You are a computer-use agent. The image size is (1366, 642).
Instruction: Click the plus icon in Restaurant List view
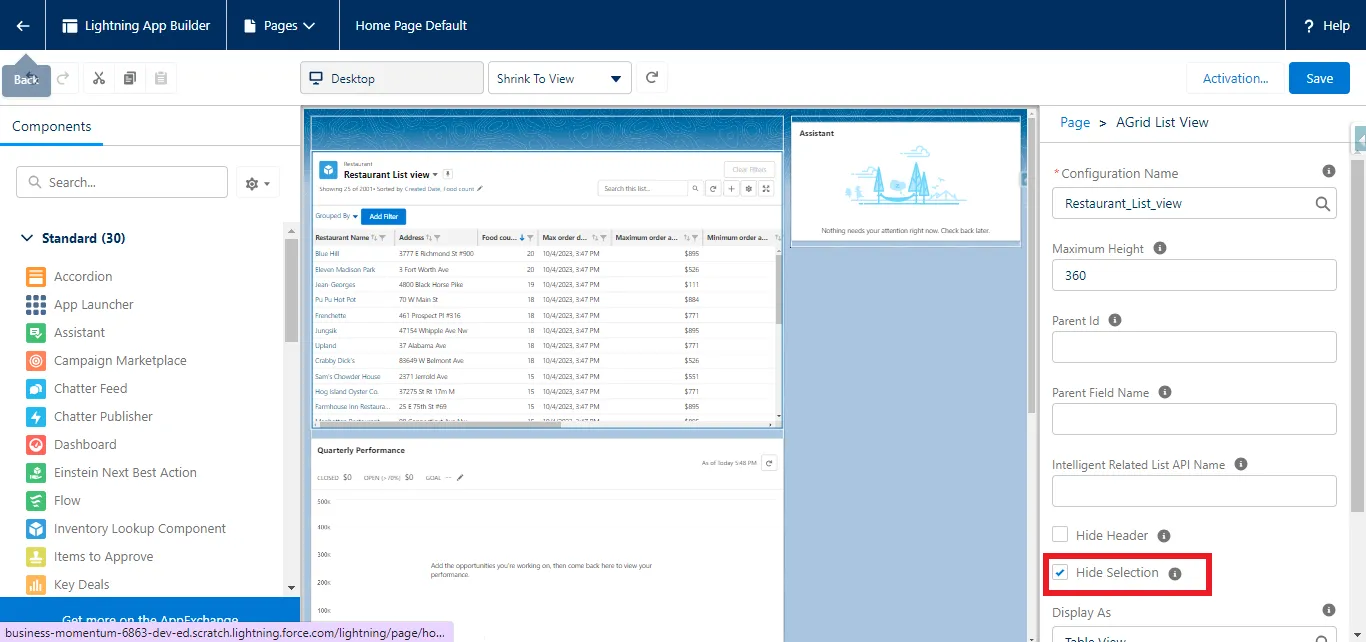click(x=731, y=188)
